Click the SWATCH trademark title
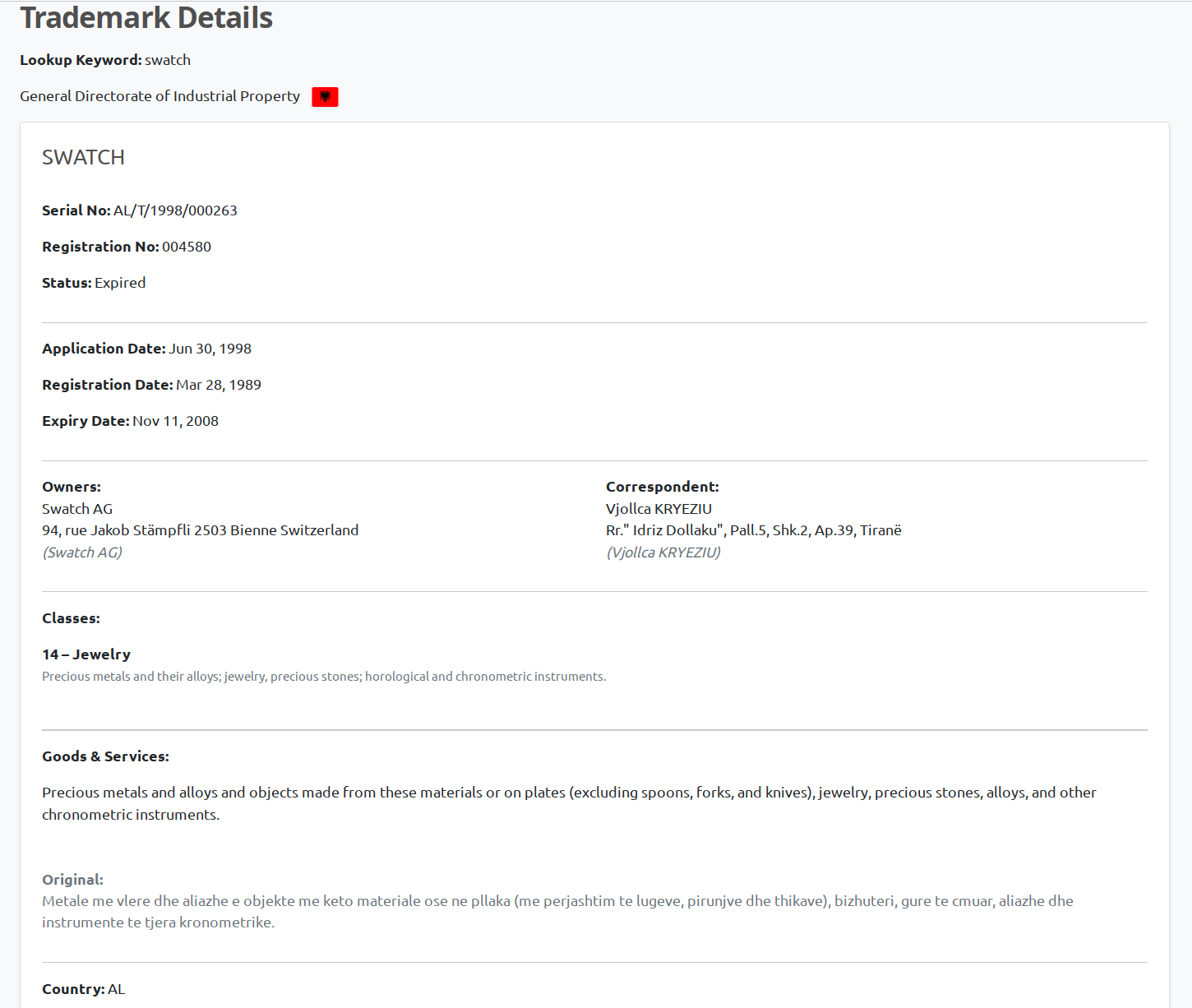Viewport: 1192px width, 1008px height. (x=83, y=157)
